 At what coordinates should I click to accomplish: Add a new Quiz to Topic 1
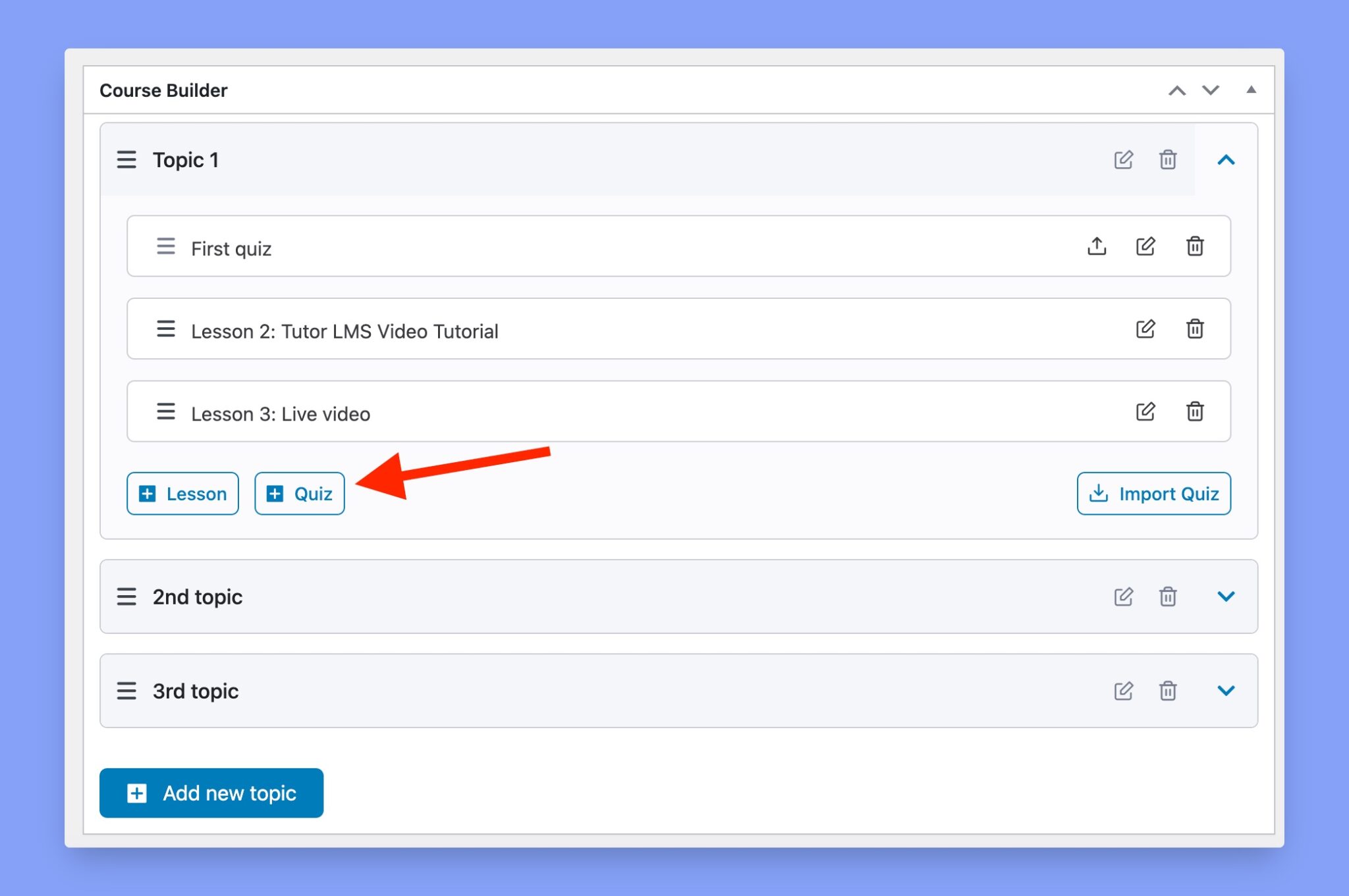pyautogui.click(x=299, y=493)
